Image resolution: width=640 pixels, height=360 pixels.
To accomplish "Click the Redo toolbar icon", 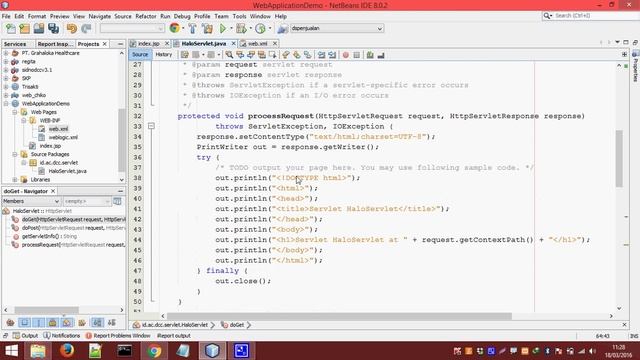I will pos(86,28).
